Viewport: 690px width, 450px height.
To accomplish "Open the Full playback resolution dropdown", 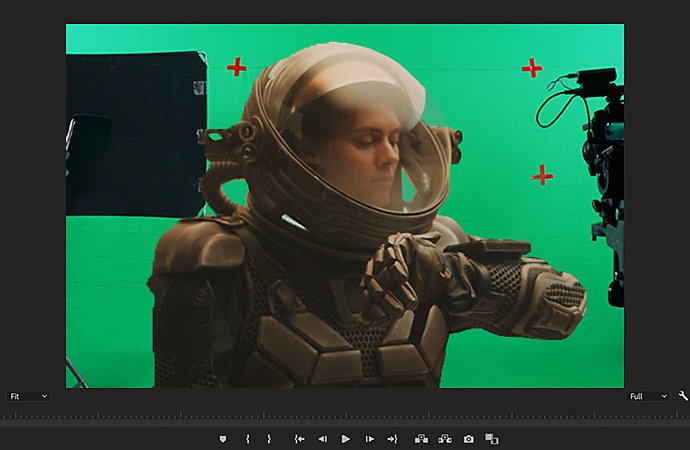I will click(648, 396).
